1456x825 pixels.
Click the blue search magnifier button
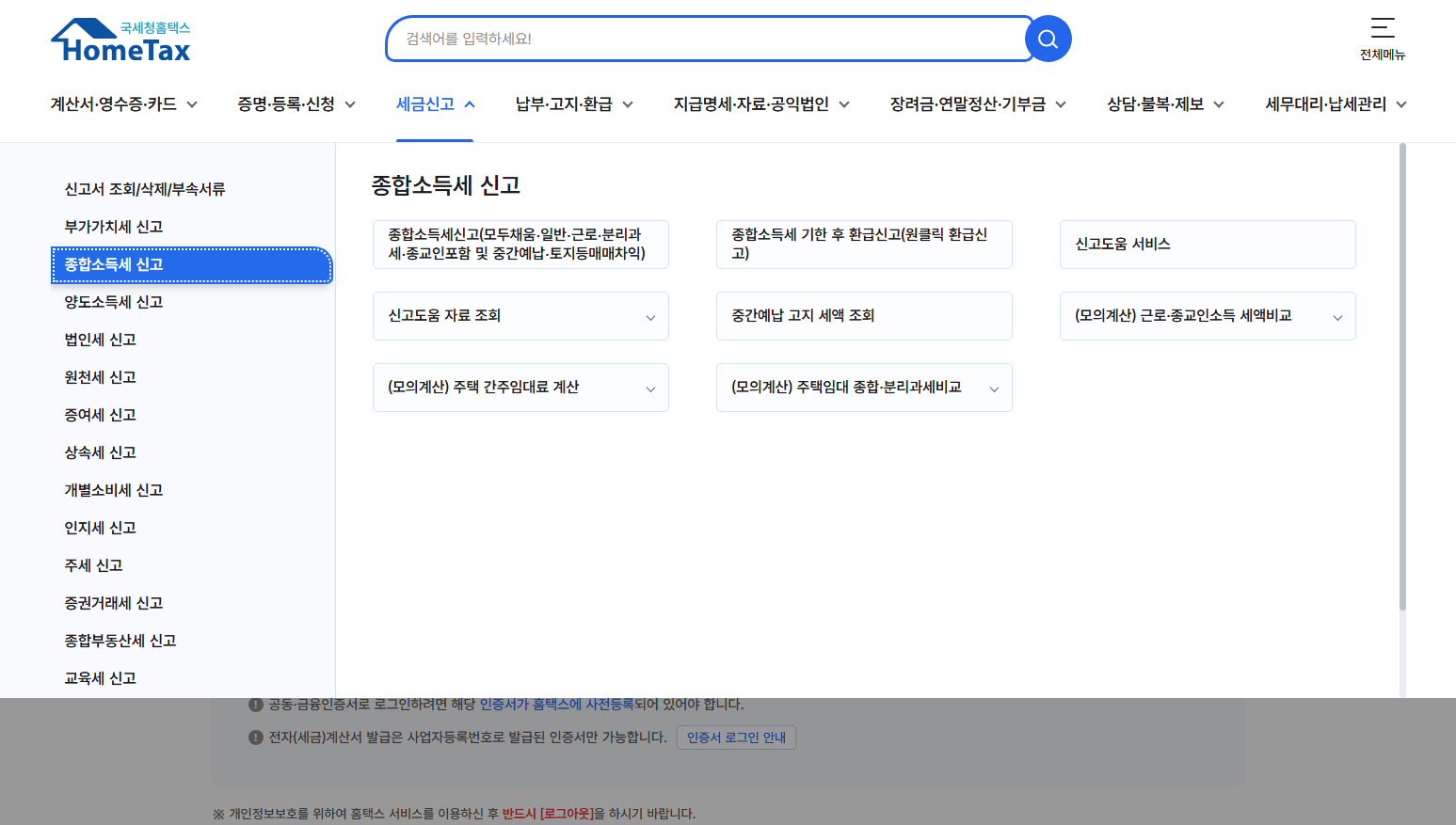1048,39
